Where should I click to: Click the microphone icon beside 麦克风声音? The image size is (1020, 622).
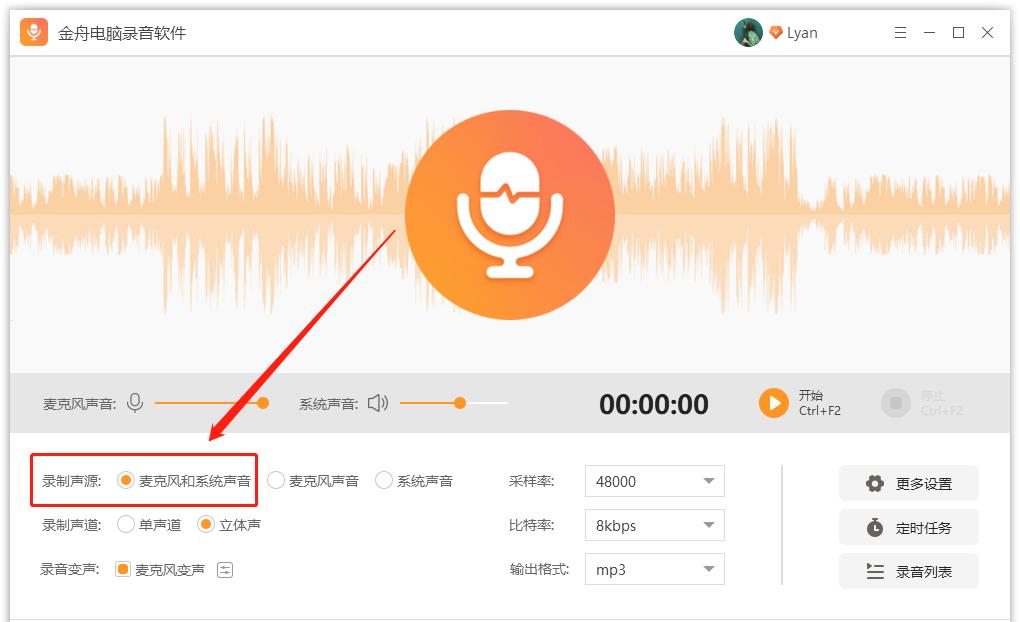(135, 404)
